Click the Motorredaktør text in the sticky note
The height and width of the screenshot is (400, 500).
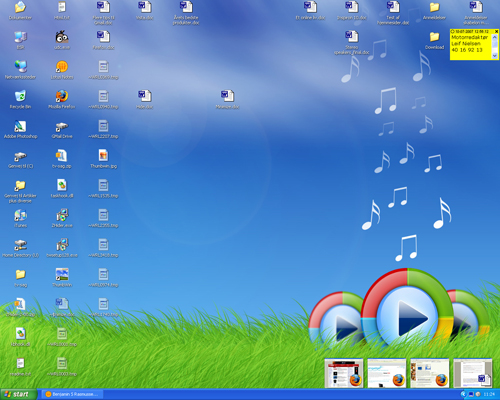click(x=469, y=37)
